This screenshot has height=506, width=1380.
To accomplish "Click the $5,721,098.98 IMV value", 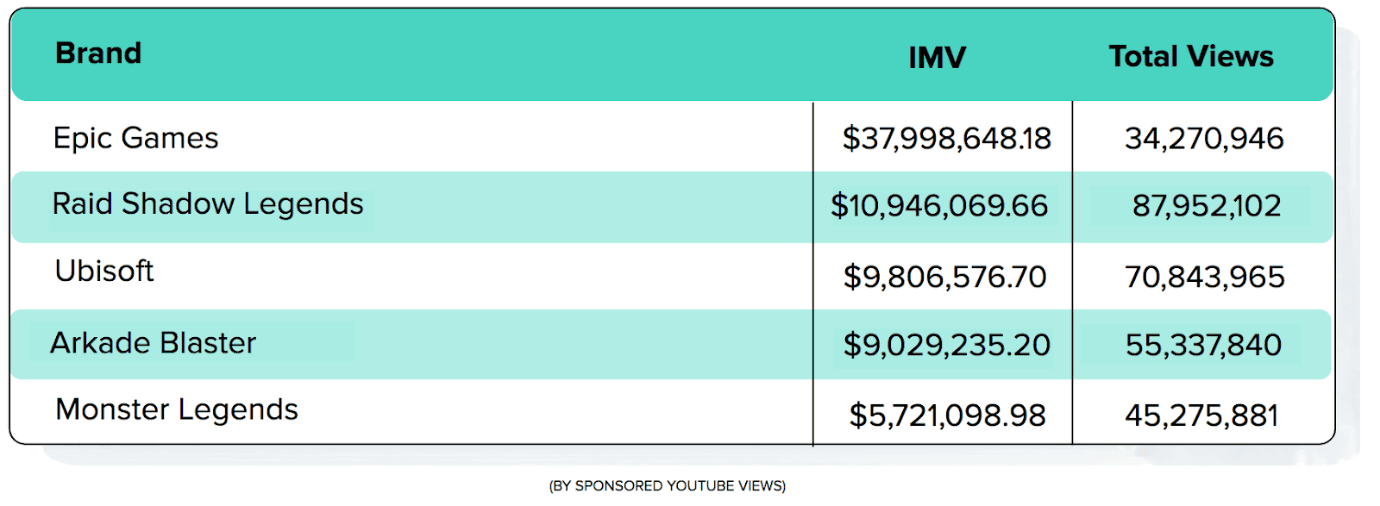I will click(947, 413).
